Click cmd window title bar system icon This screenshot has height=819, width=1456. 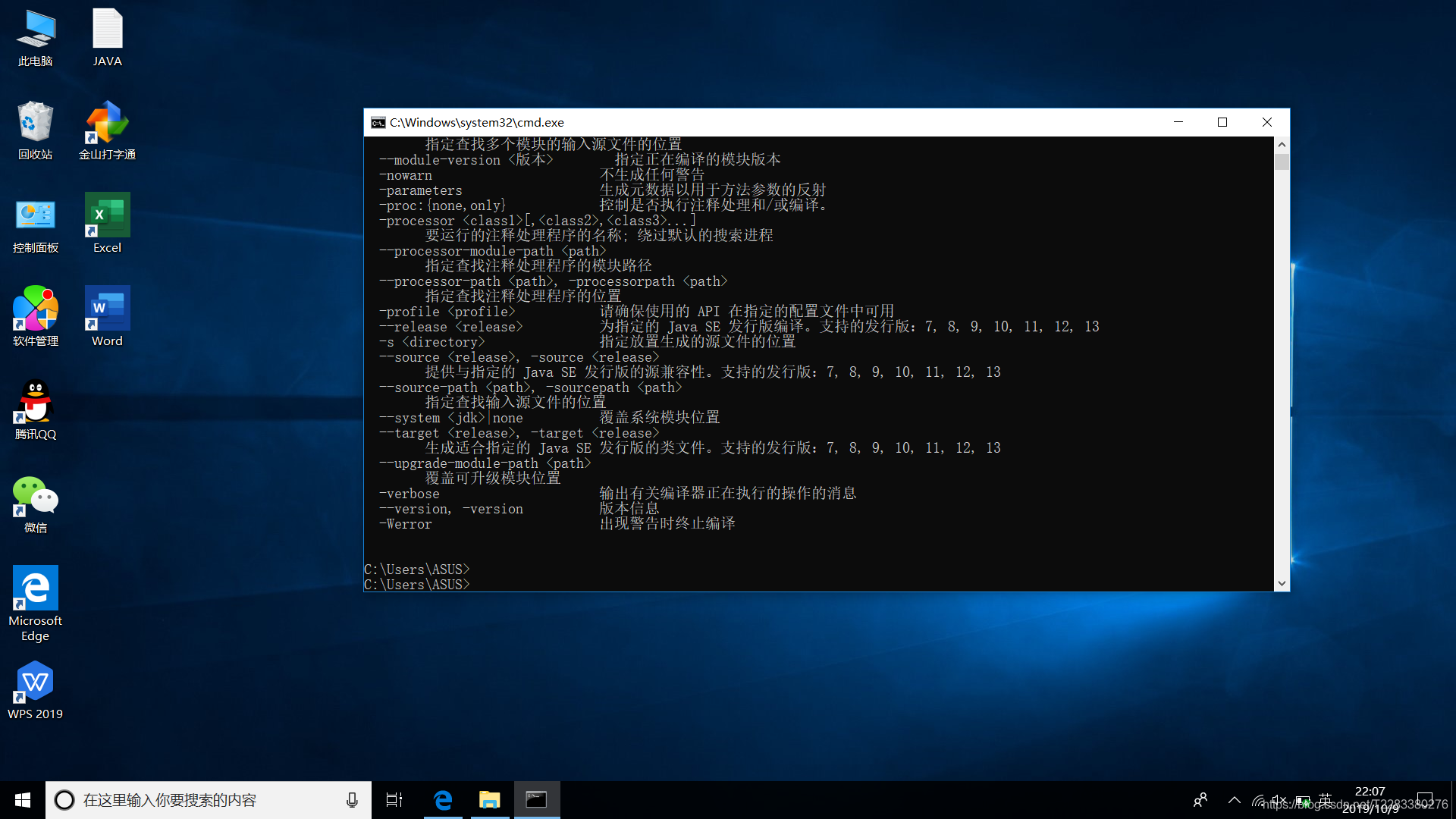point(378,122)
